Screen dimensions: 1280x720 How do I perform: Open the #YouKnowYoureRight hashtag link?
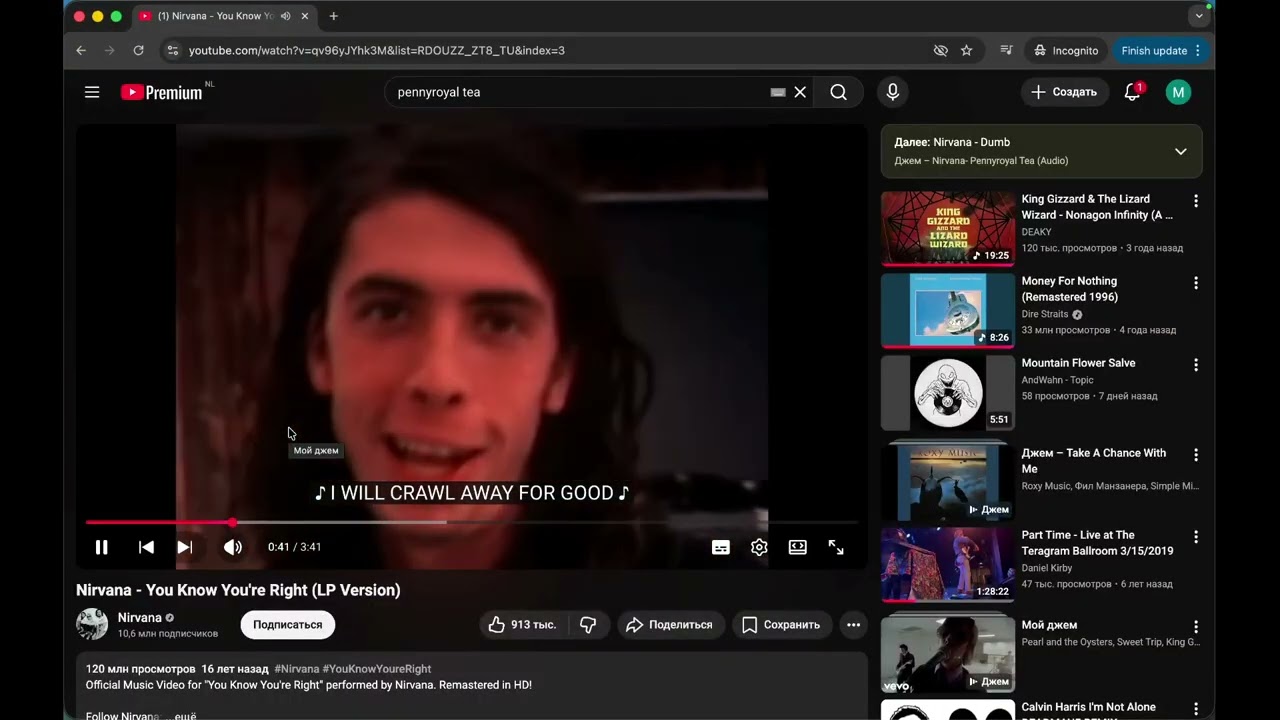(x=377, y=669)
